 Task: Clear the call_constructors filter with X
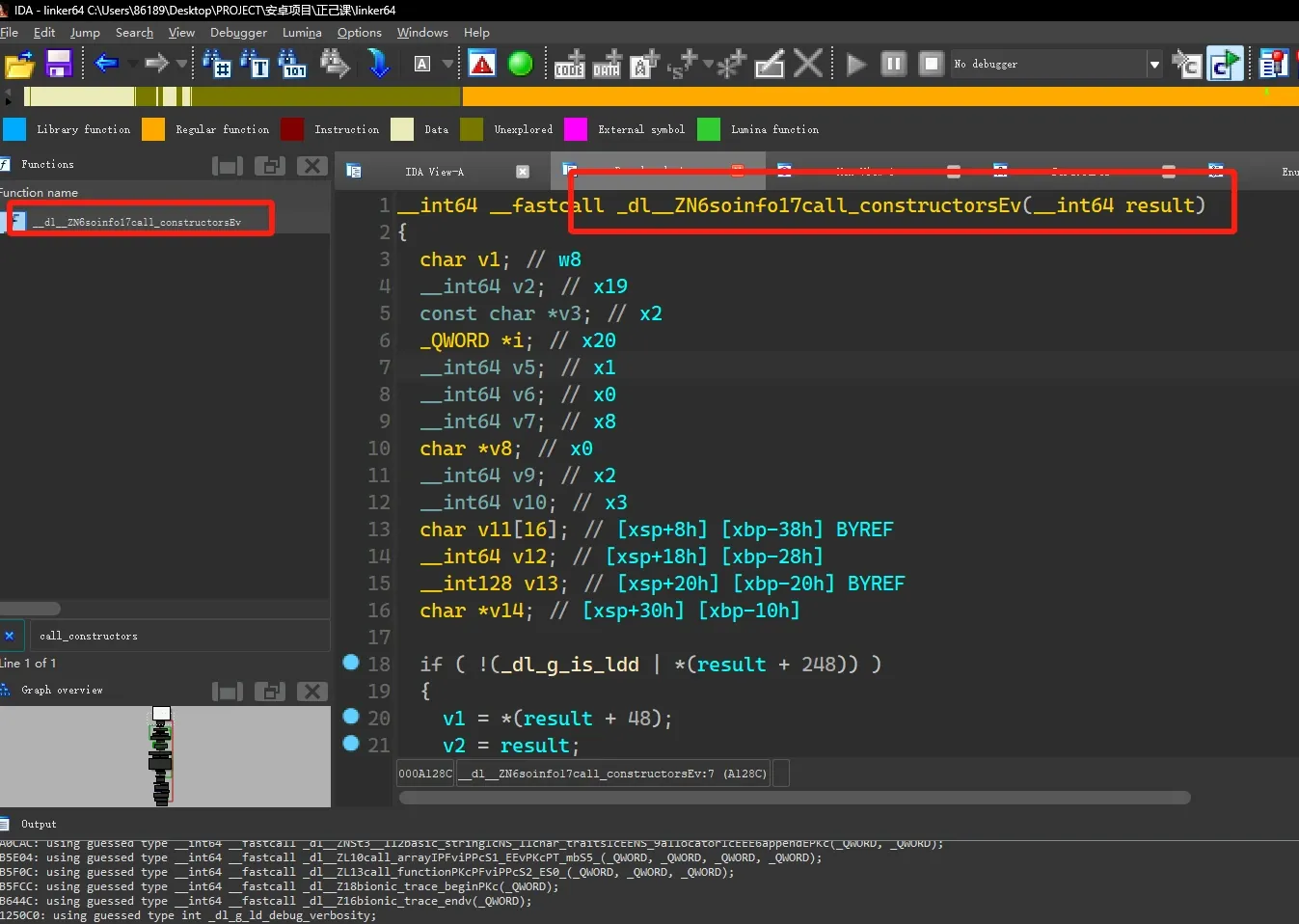click(x=10, y=636)
